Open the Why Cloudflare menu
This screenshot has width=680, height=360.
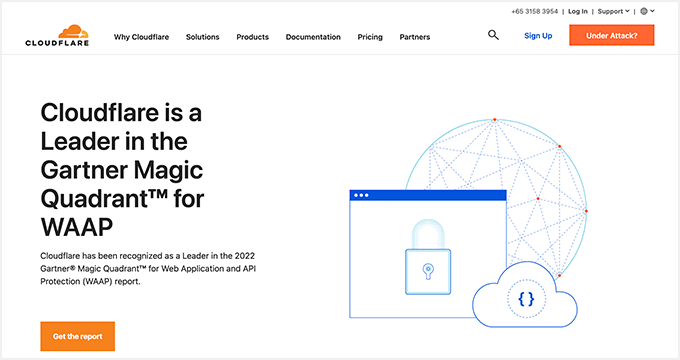(x=141, y=37)
